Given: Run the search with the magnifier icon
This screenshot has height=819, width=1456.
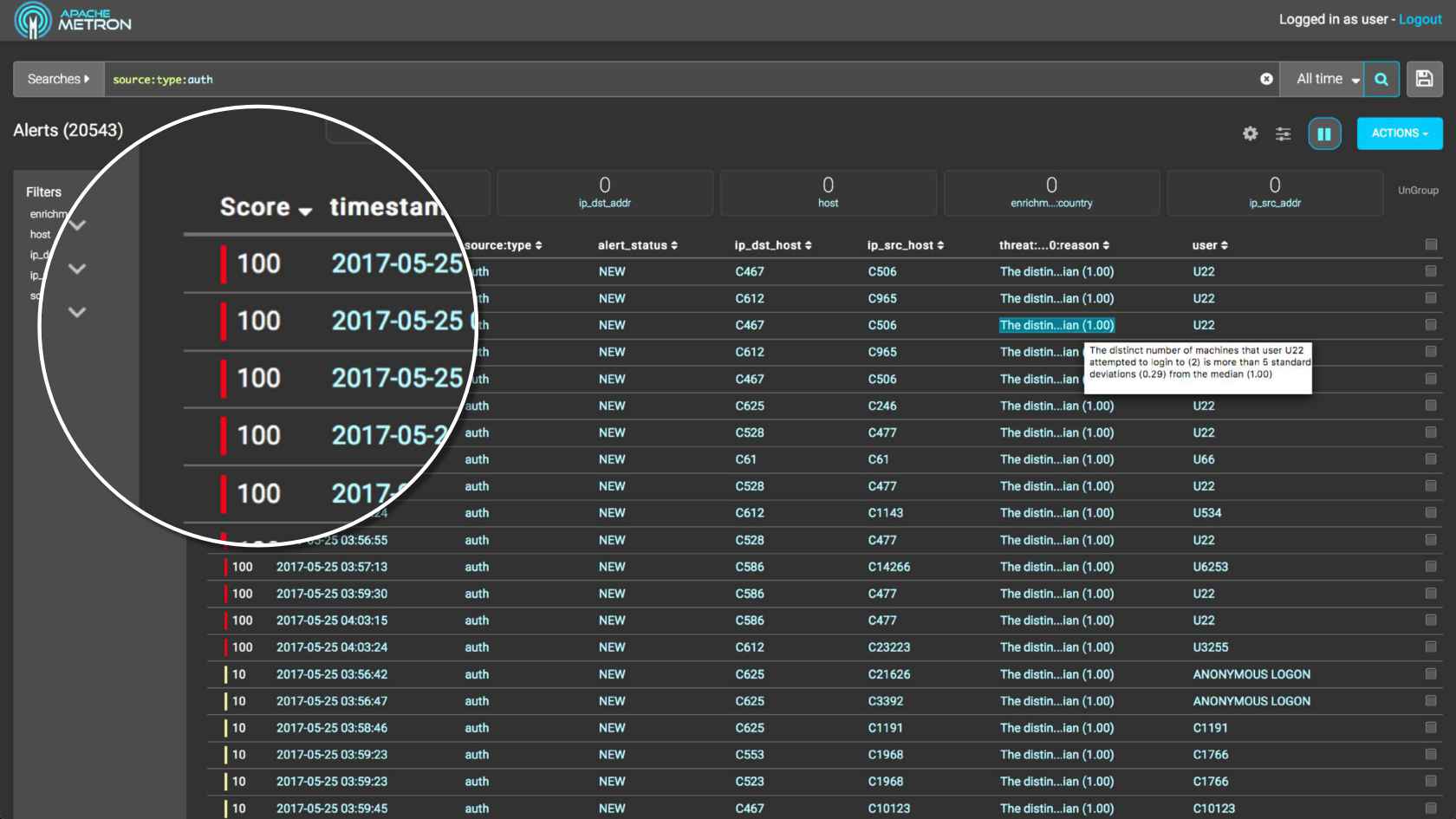Looking at the screenshot, I should pos(1381,79).
